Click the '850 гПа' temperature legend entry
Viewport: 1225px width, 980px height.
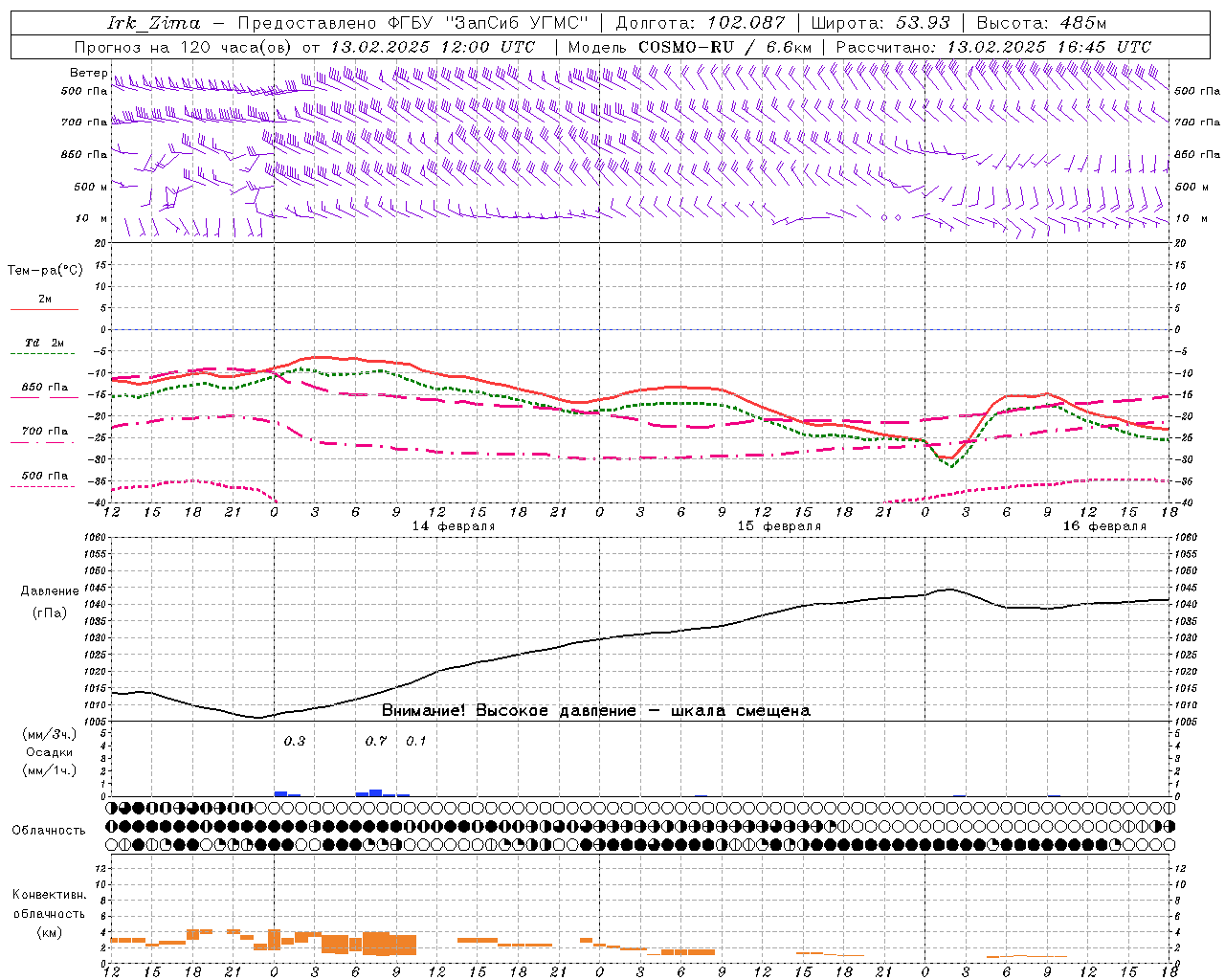[x=45, y=388]
